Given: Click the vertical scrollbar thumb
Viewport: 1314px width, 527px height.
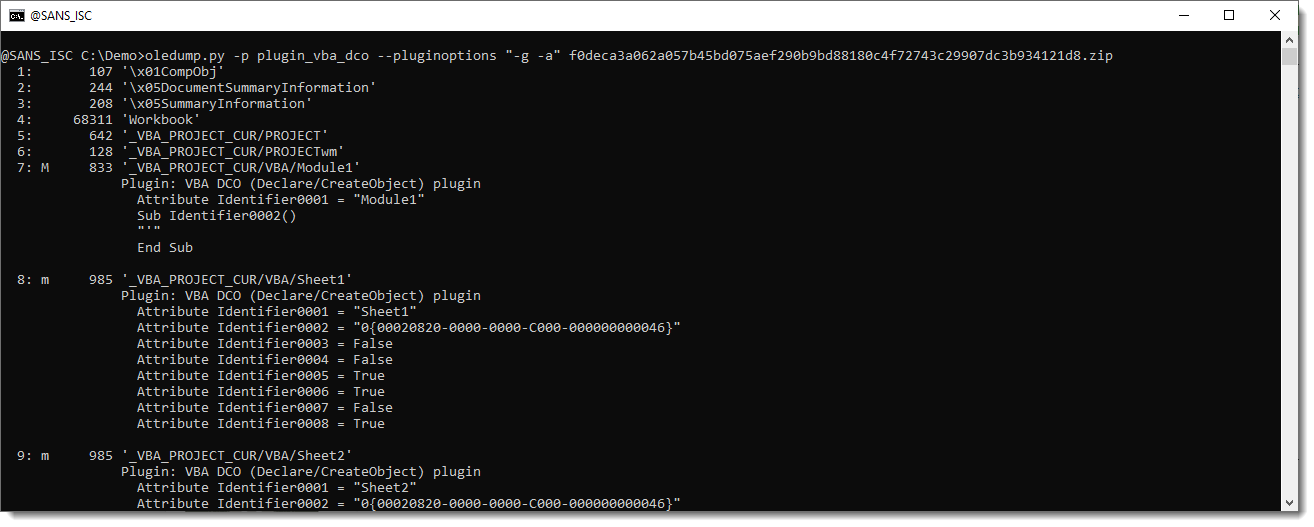Looking at the screenshot, I should point(1290,56).
